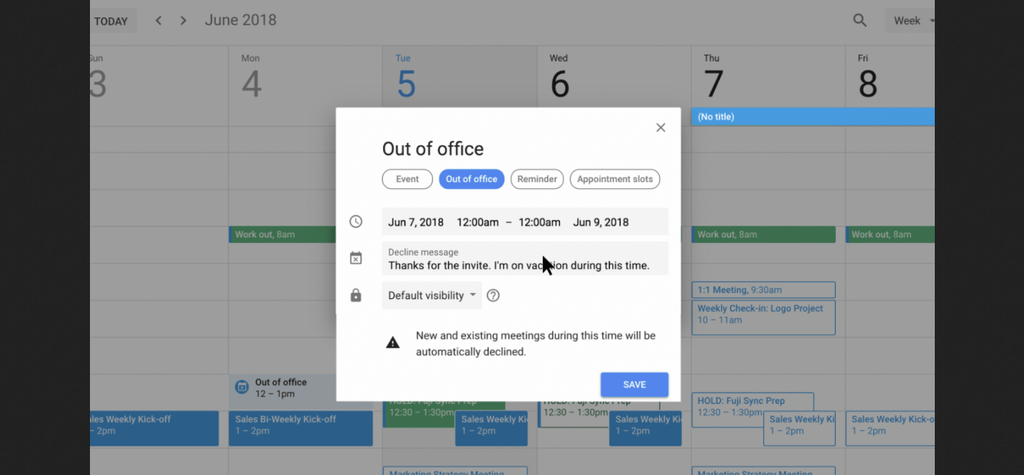Image resolution: width=1024 pixels, height=475 pixels.
Task: Open the Jun 7, 2018 start date picker
Action: coord(415,222)
